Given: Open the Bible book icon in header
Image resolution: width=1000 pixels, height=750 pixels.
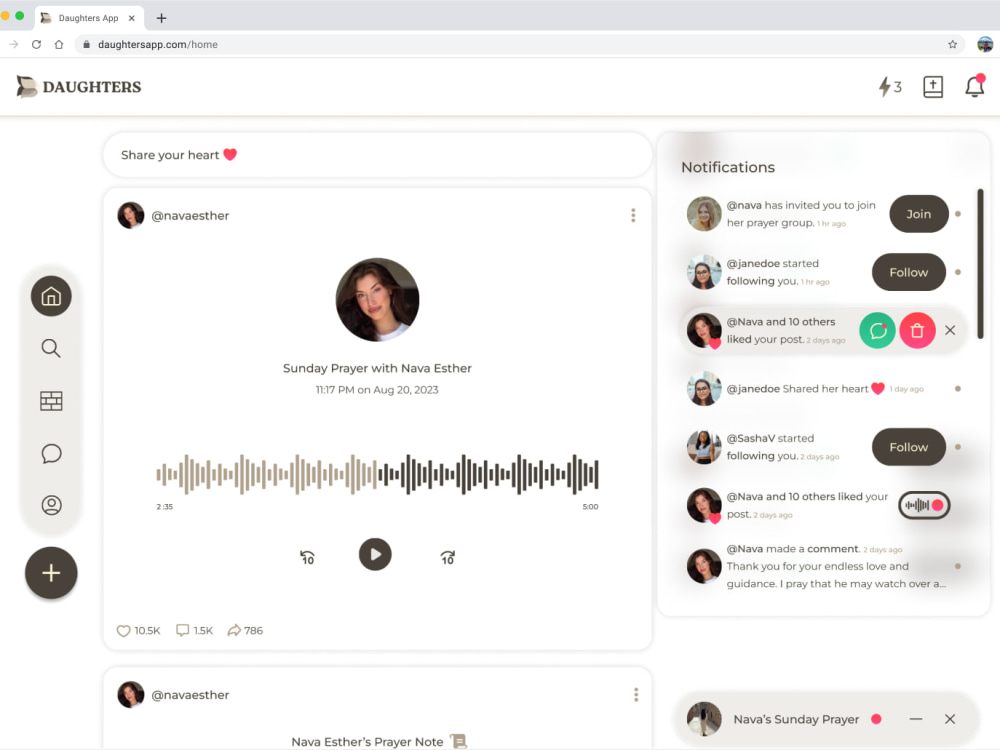Looking at the screenshot, I should (x=933, y=87).
